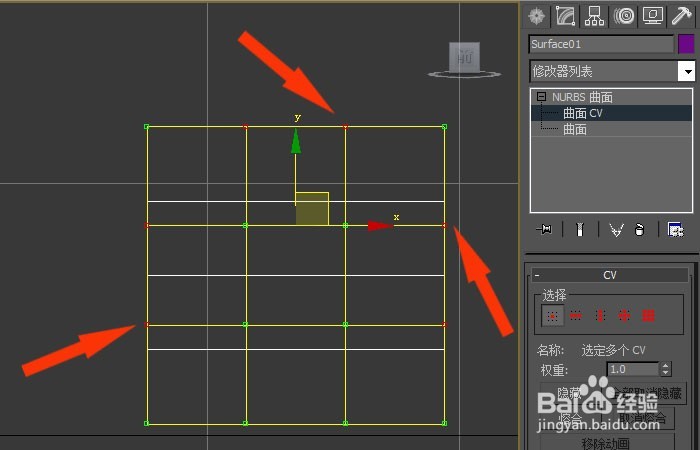
Task: Click Remove Modifier from stack icon
Action: coord(639,229)
